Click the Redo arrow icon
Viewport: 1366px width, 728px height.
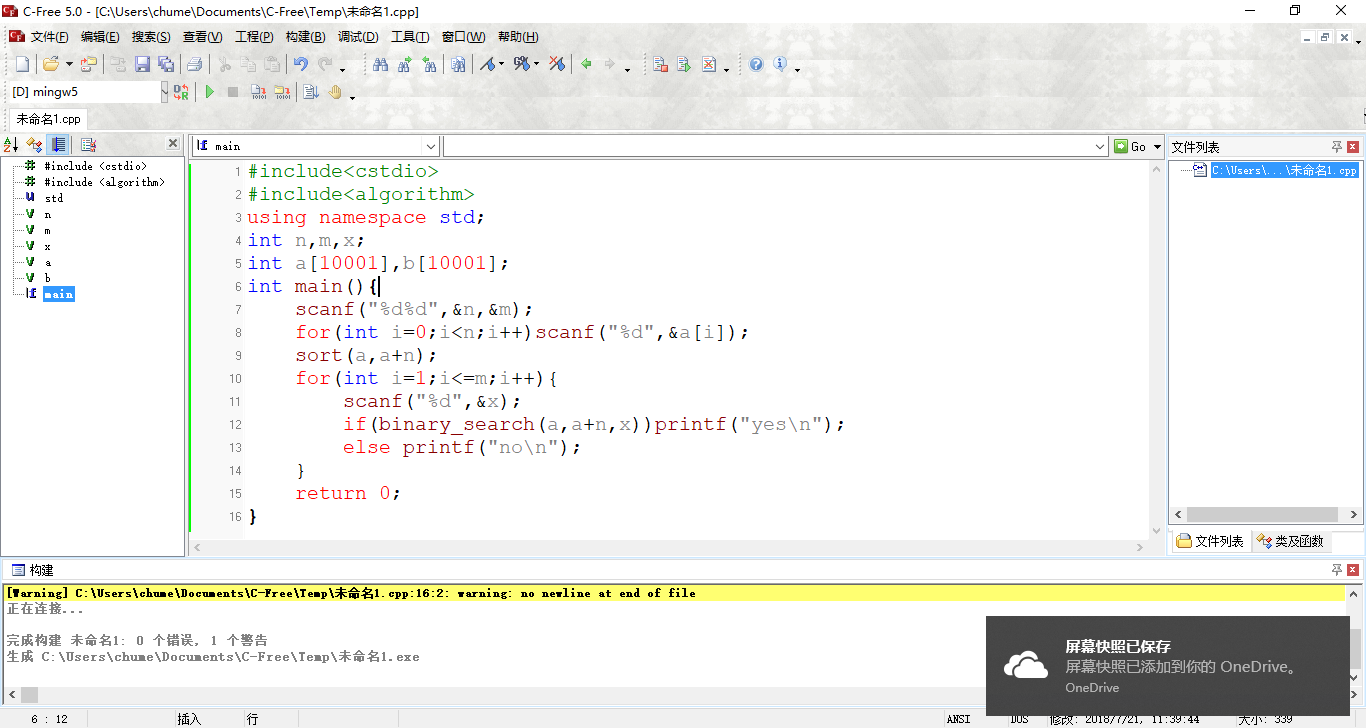325,64
